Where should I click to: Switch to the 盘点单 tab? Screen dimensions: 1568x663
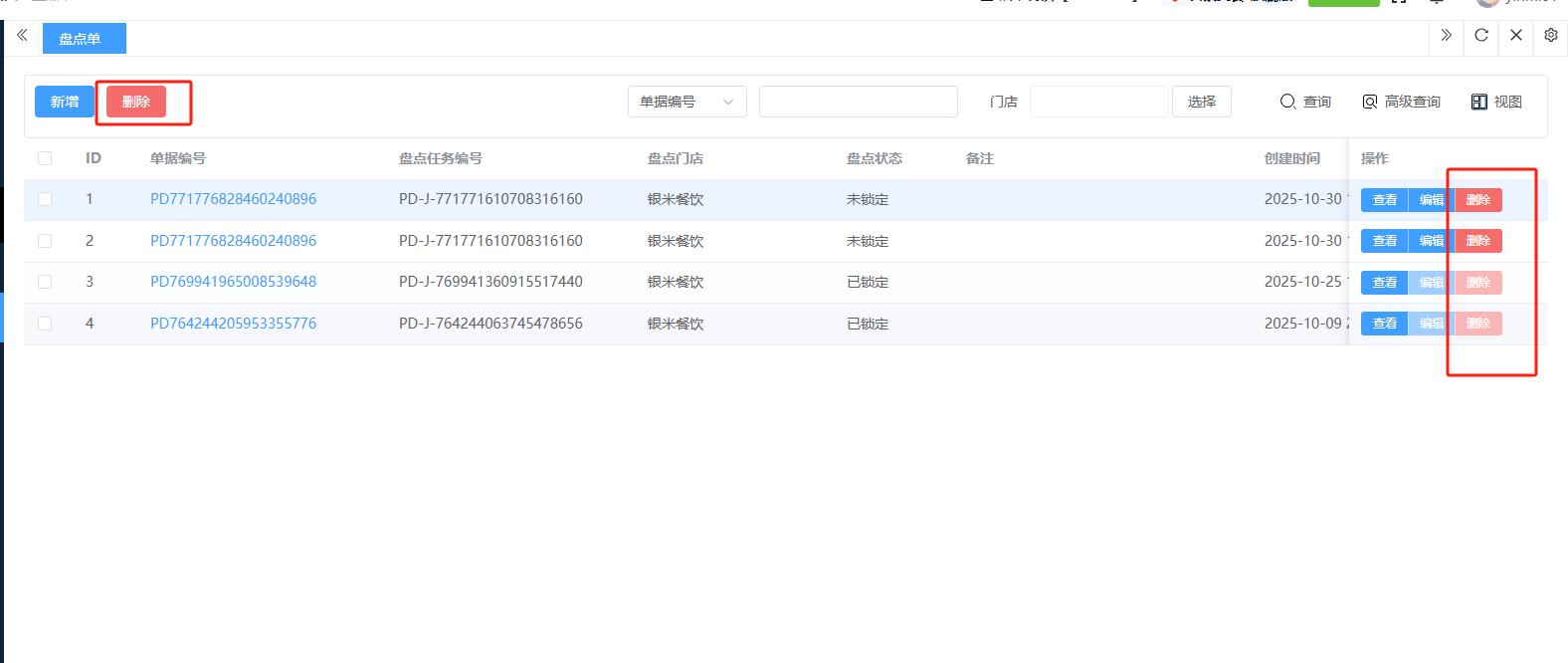point(81,39)
